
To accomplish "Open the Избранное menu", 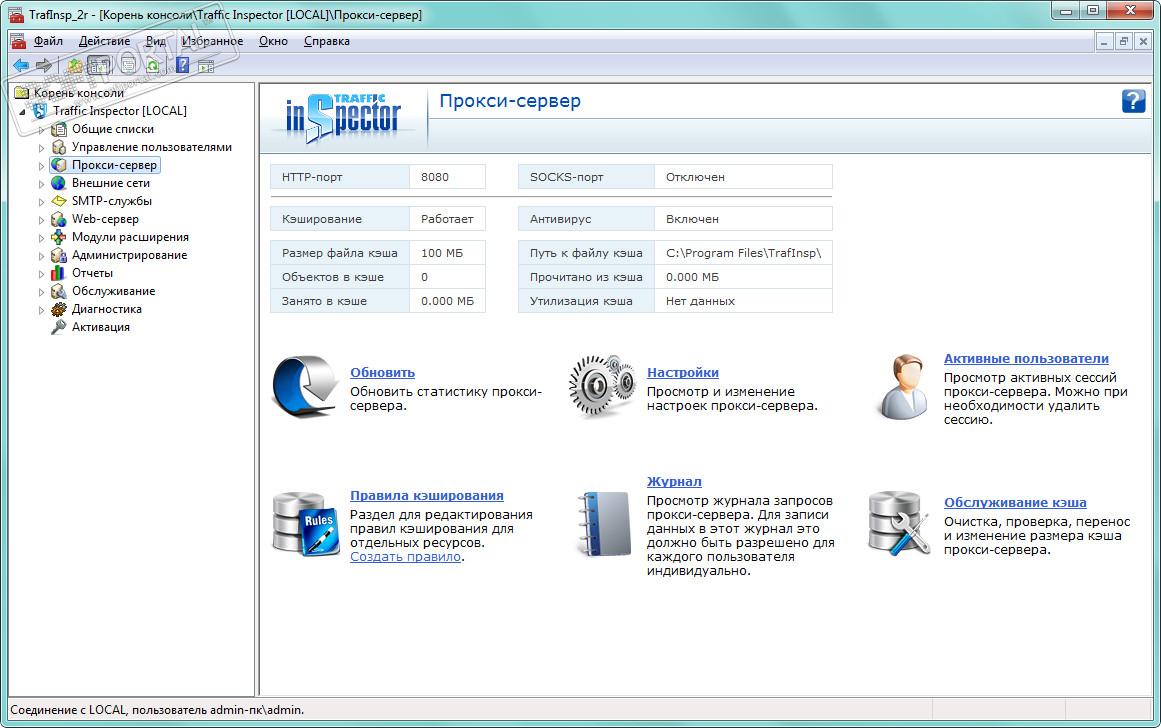I will click(213, 41).
